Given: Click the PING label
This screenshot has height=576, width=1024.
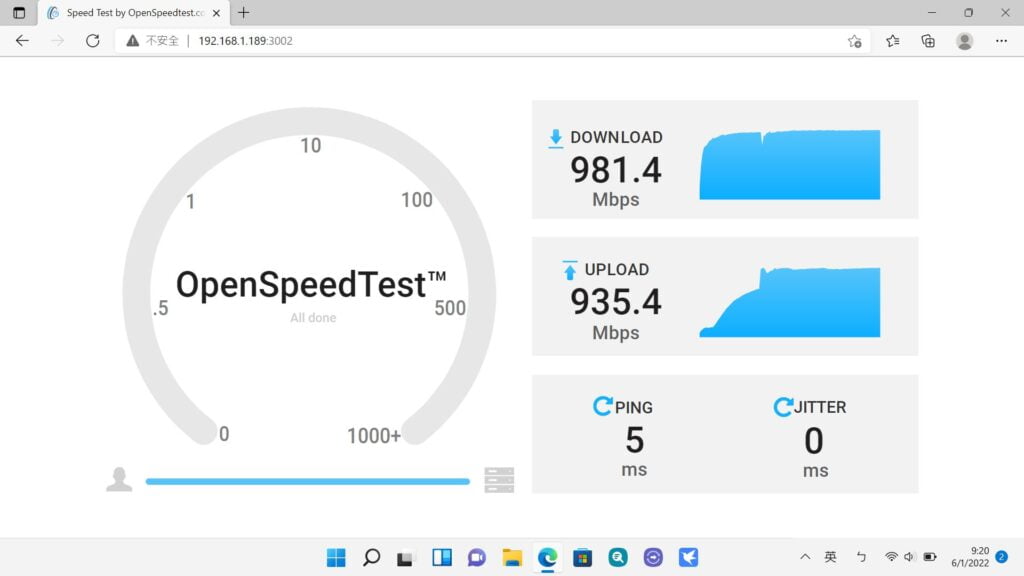Looking at the screenshot, I should point(633,408).
